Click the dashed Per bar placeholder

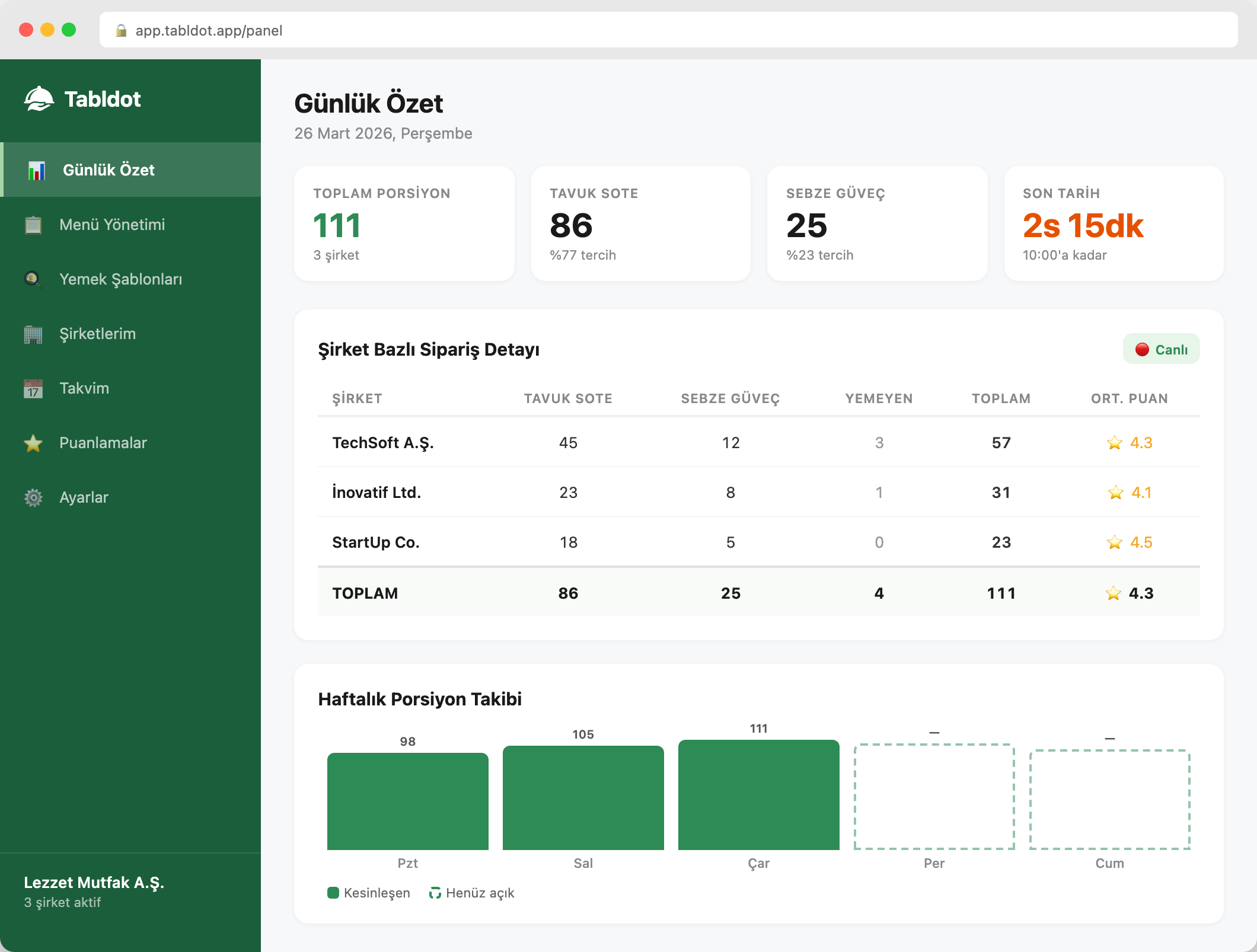tap(934, 796)
